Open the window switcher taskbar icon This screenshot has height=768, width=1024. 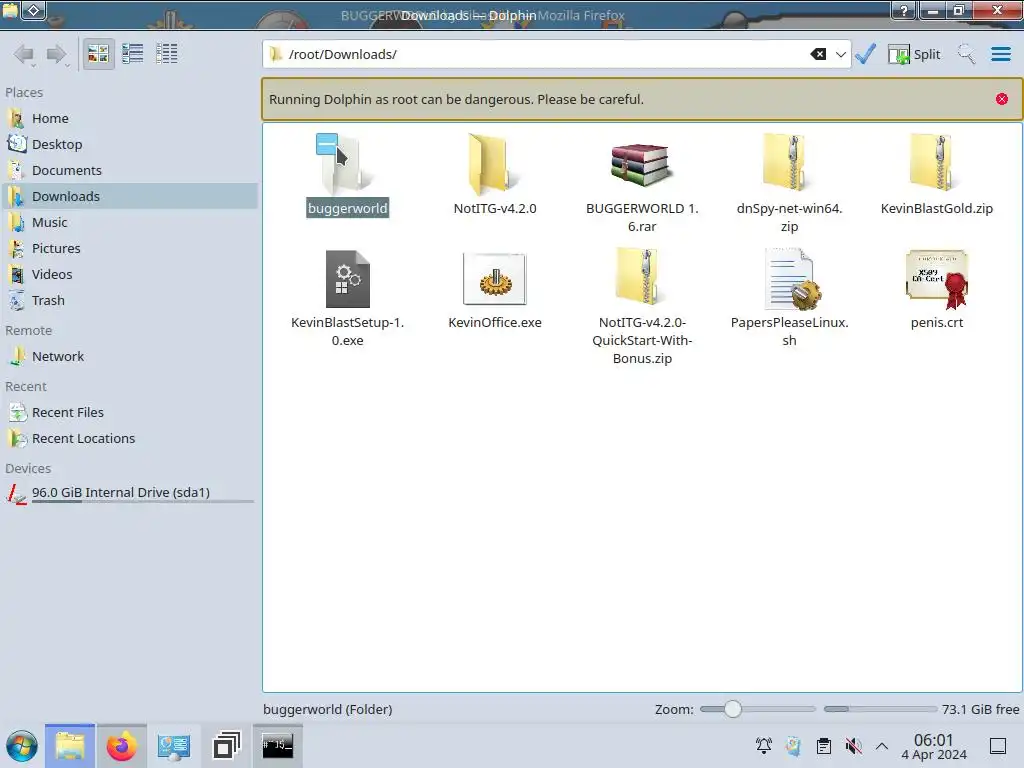226,746
